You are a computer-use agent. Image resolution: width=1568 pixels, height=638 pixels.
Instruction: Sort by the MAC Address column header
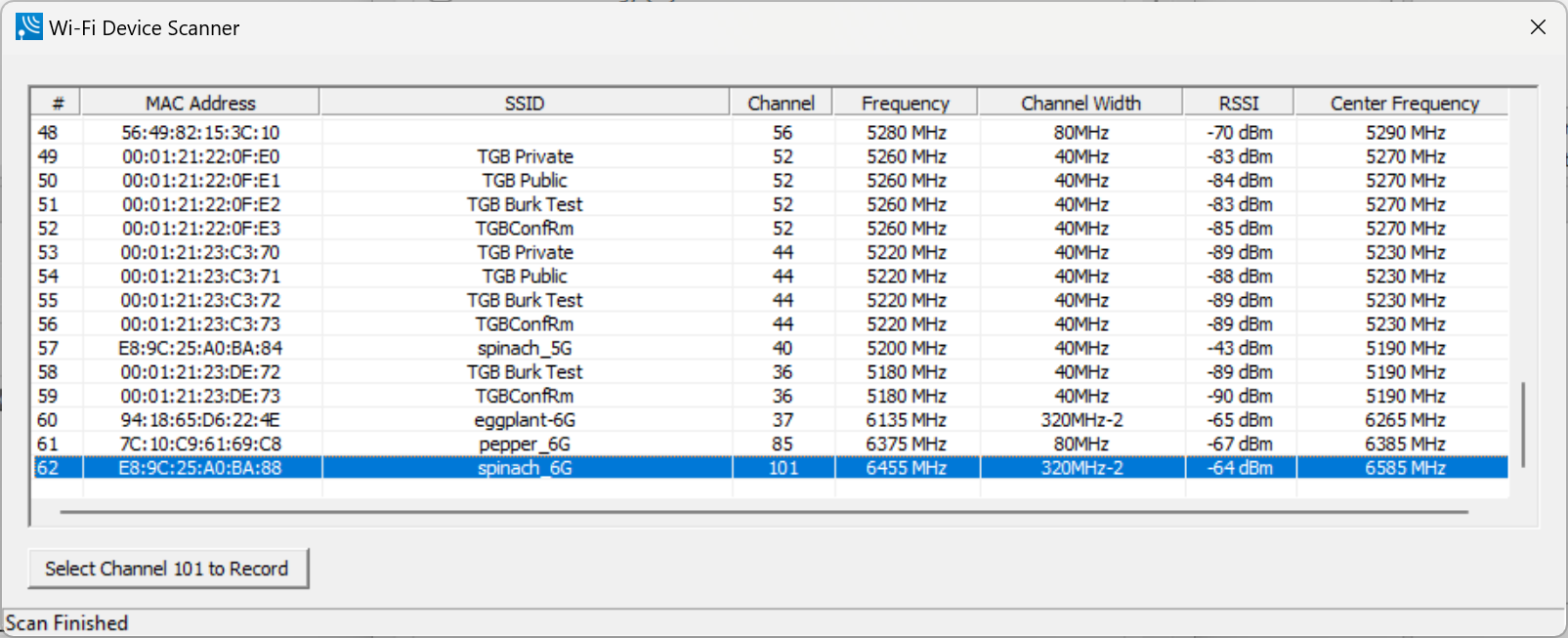coord(200,103)
